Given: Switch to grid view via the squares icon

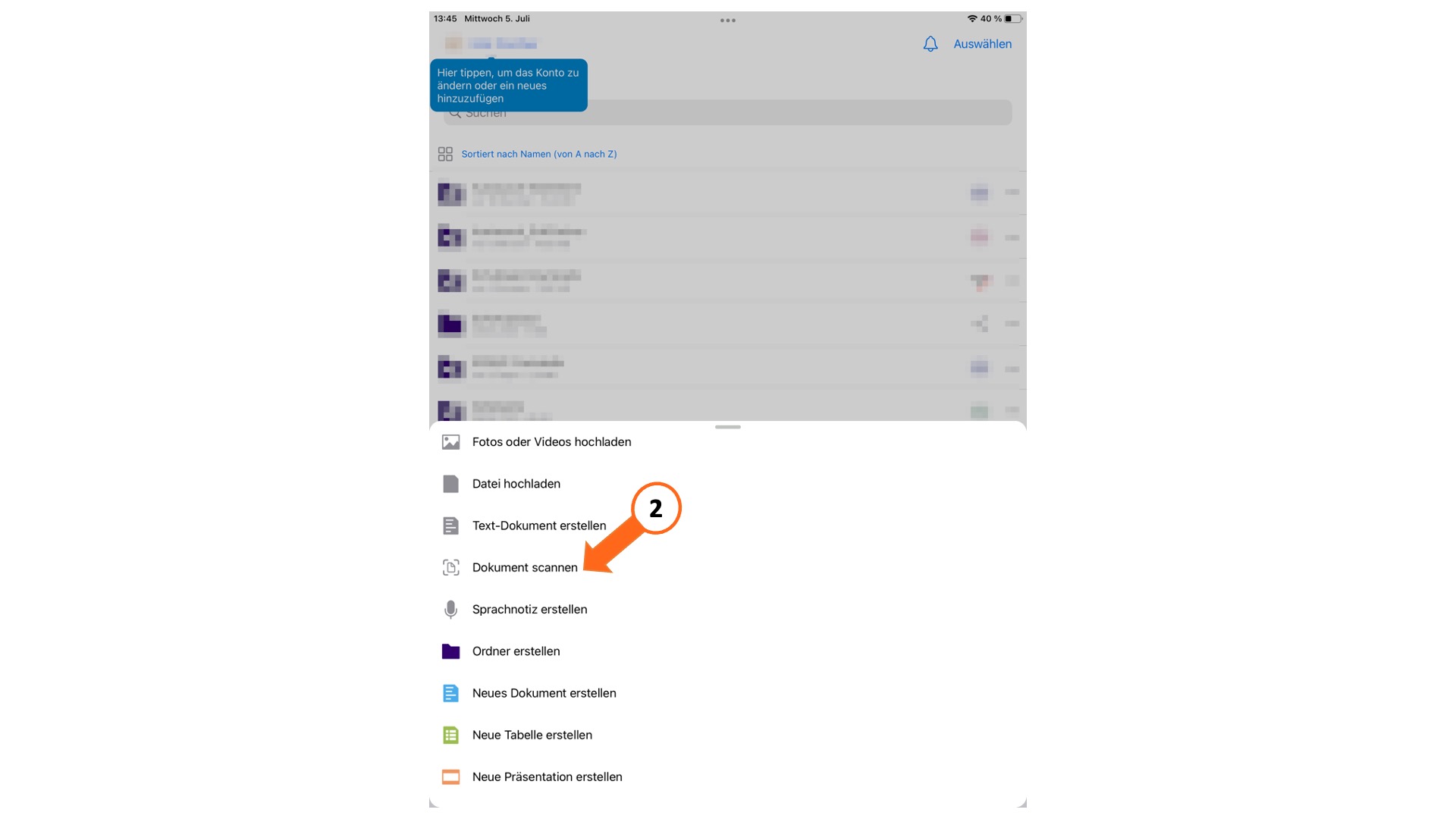Looking at the screenshot, I should click(445, 154).
